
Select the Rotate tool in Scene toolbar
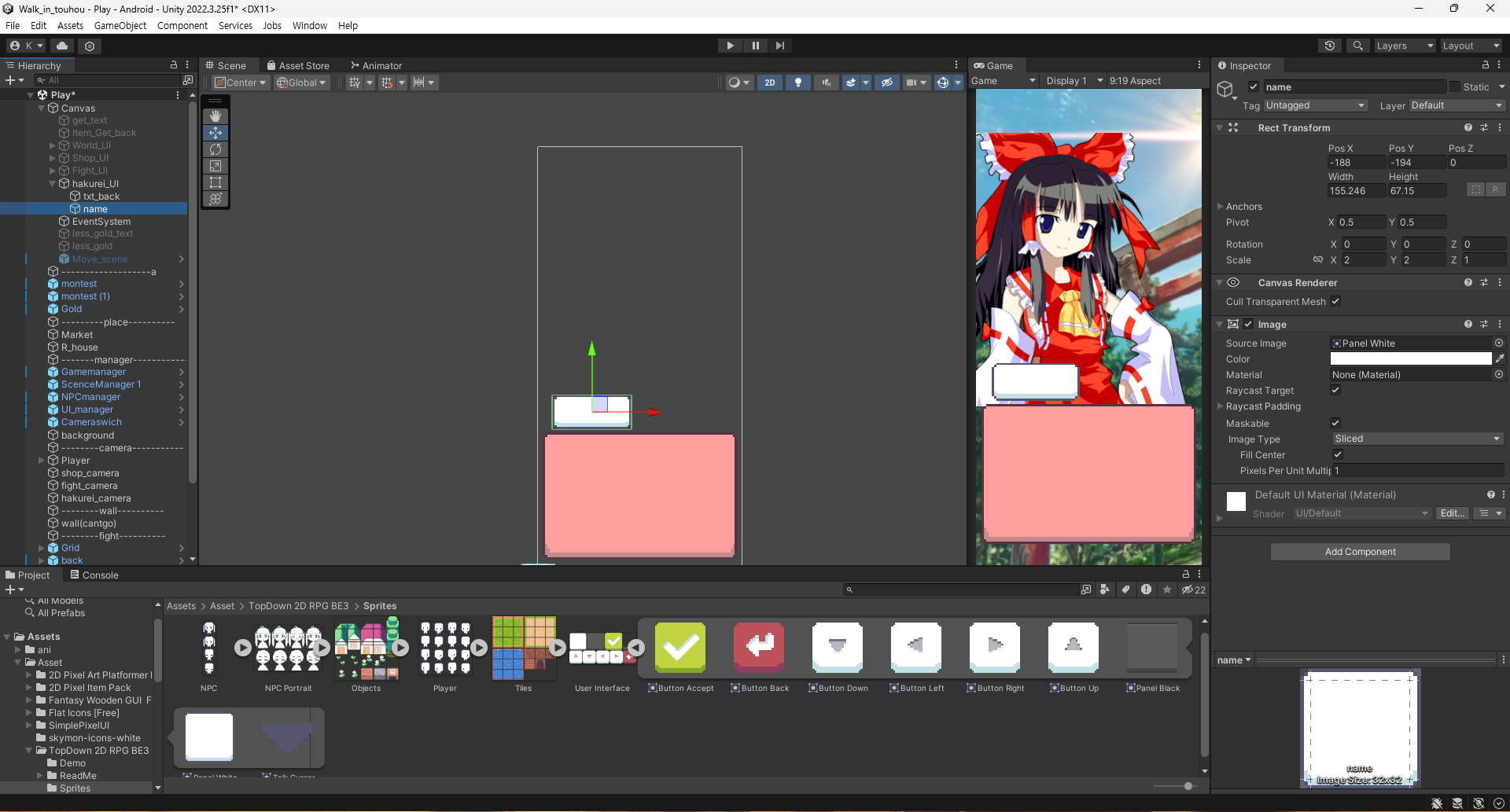[x=215, y=149]
